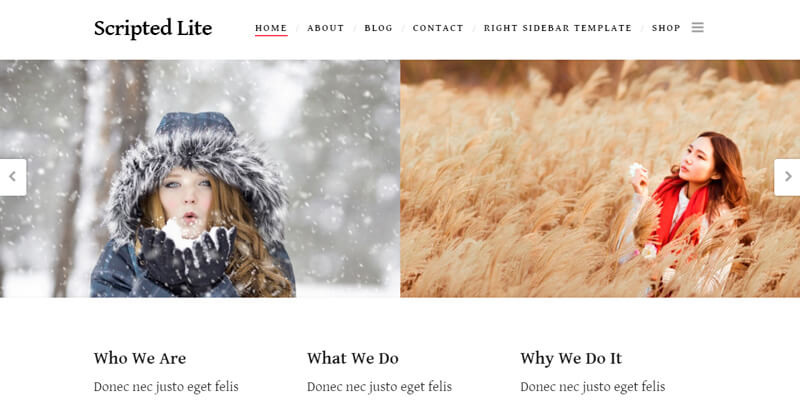Select the Who We Are heading
800x400 pixels.
[140, 358]
